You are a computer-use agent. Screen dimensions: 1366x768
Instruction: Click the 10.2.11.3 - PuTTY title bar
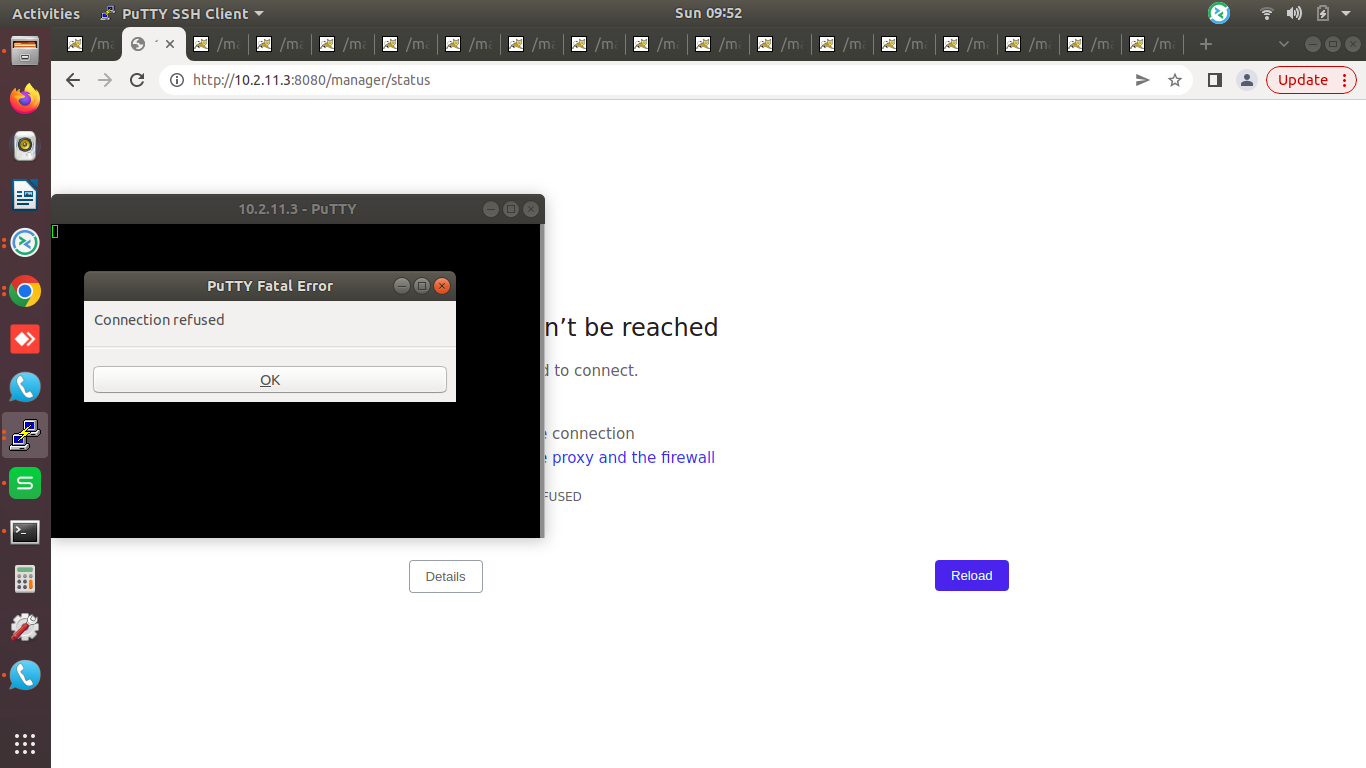point(297,209)
